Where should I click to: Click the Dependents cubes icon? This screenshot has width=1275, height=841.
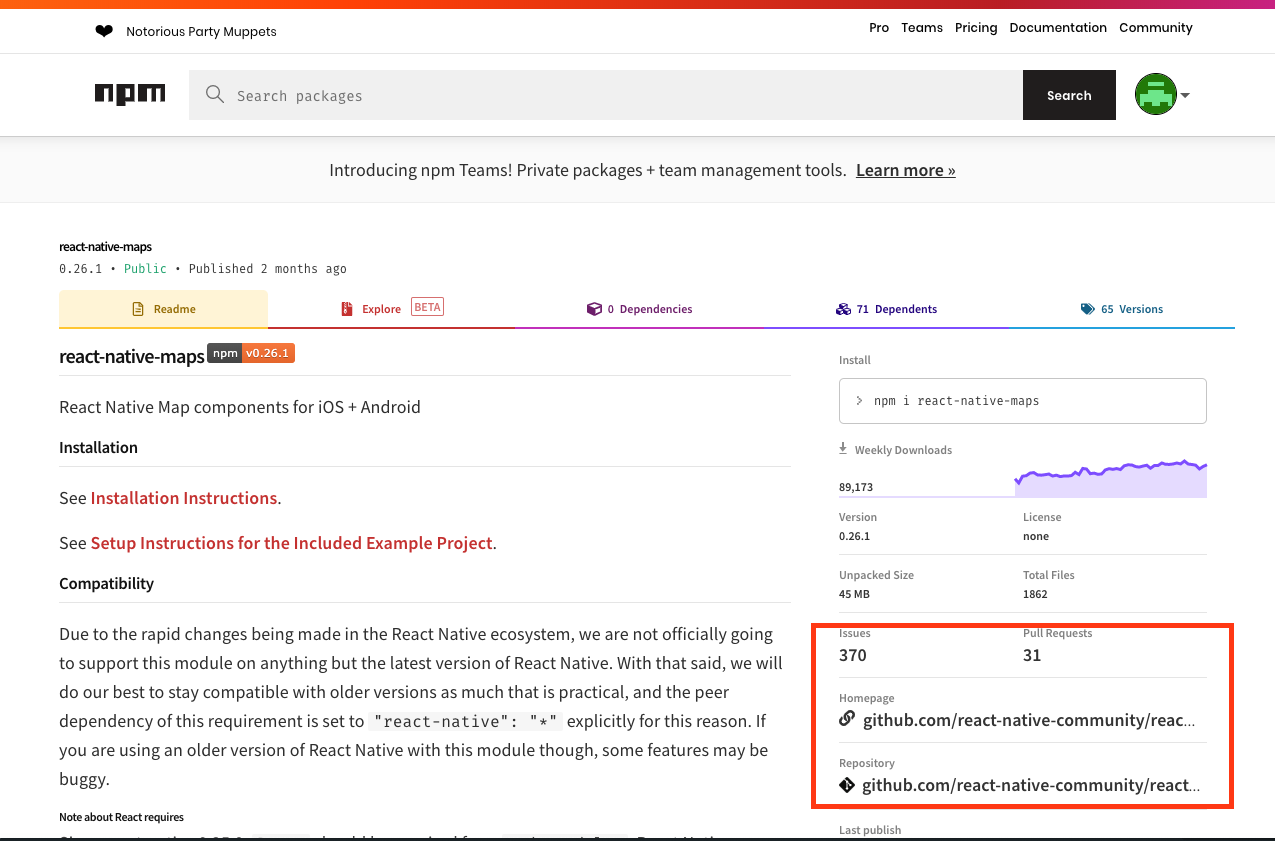tap(843, 309)
